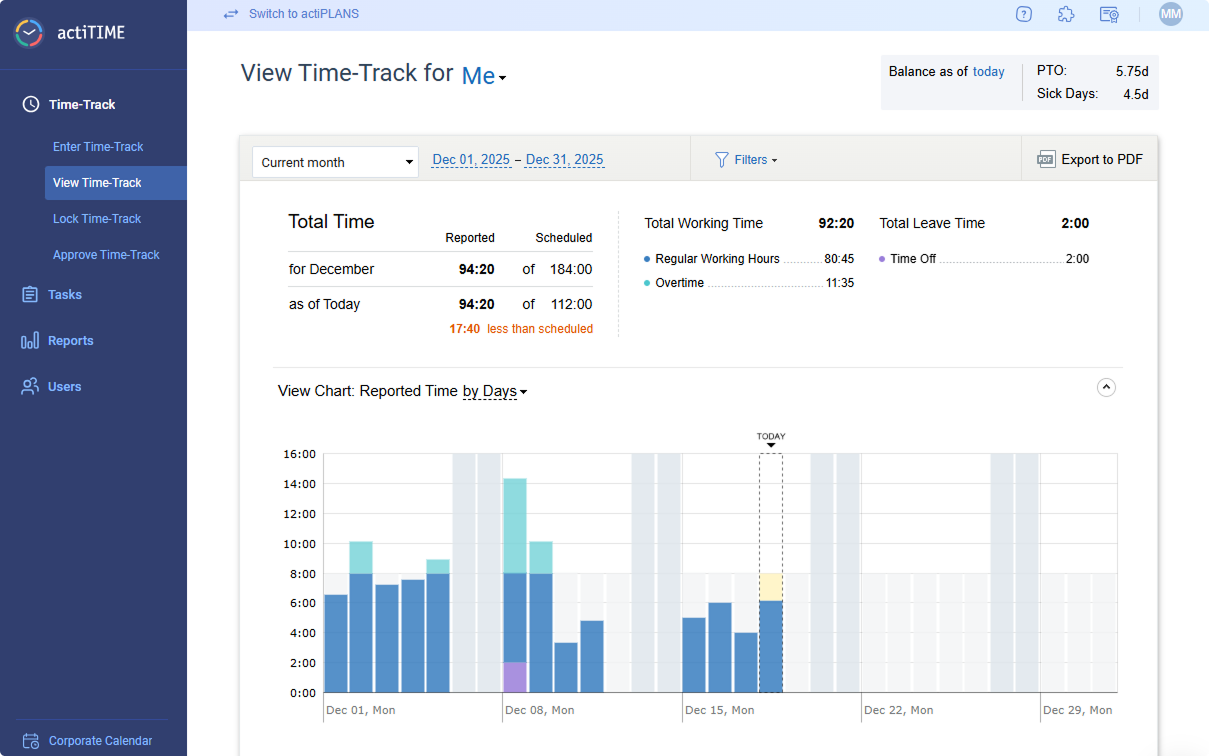Click the integrations puzzle piece icon

click(x=1066, y=14)
